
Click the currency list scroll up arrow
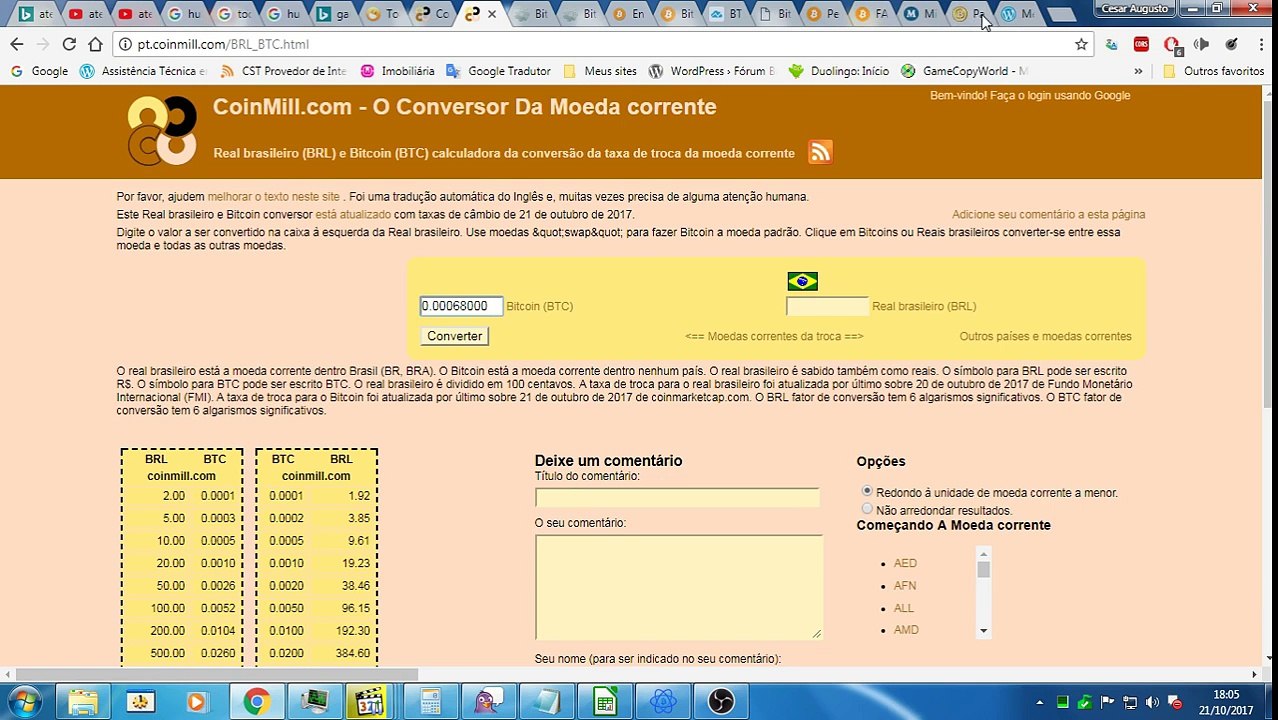coord(984,553)
